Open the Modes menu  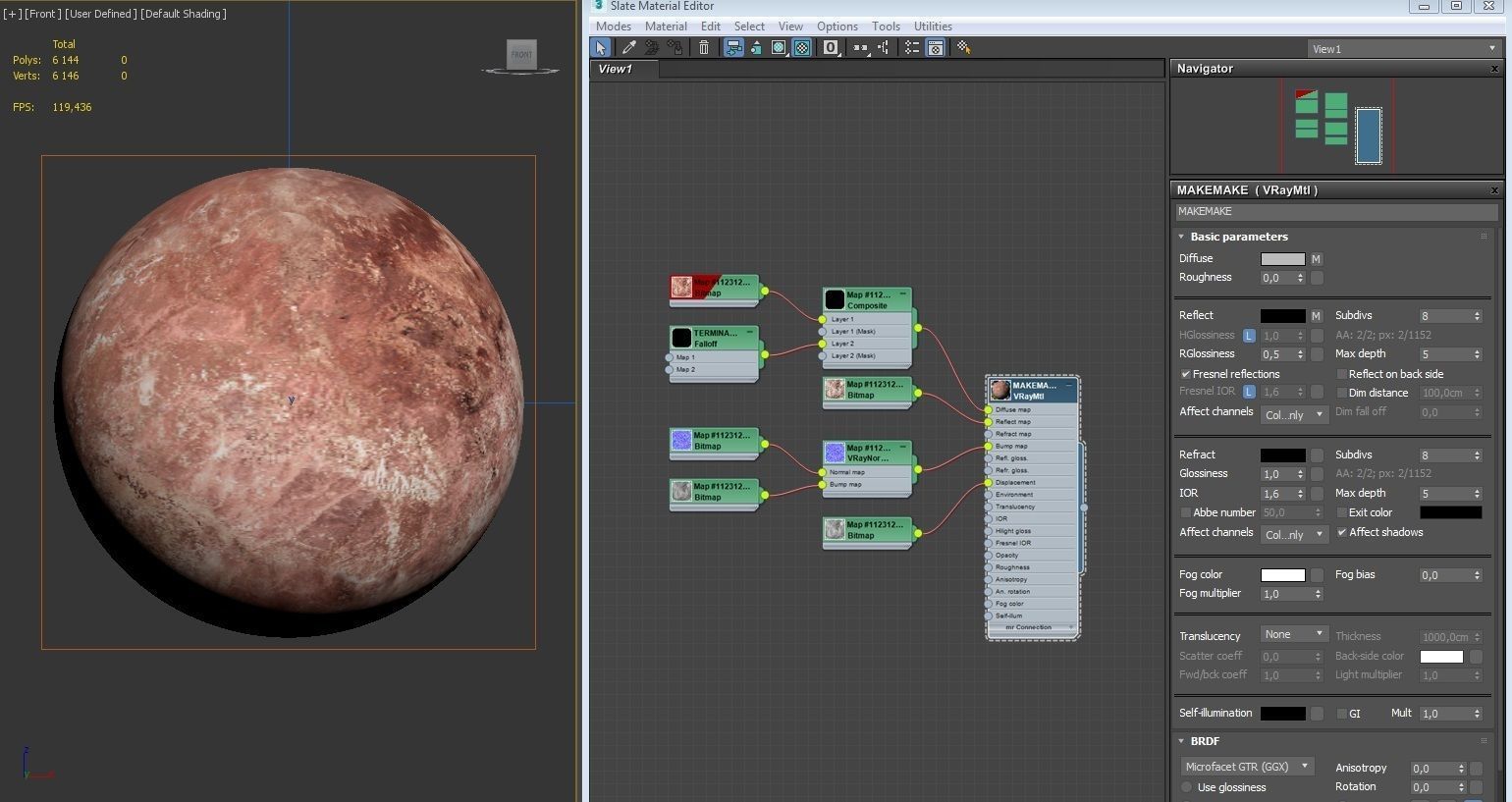click(x=614, y=27)
